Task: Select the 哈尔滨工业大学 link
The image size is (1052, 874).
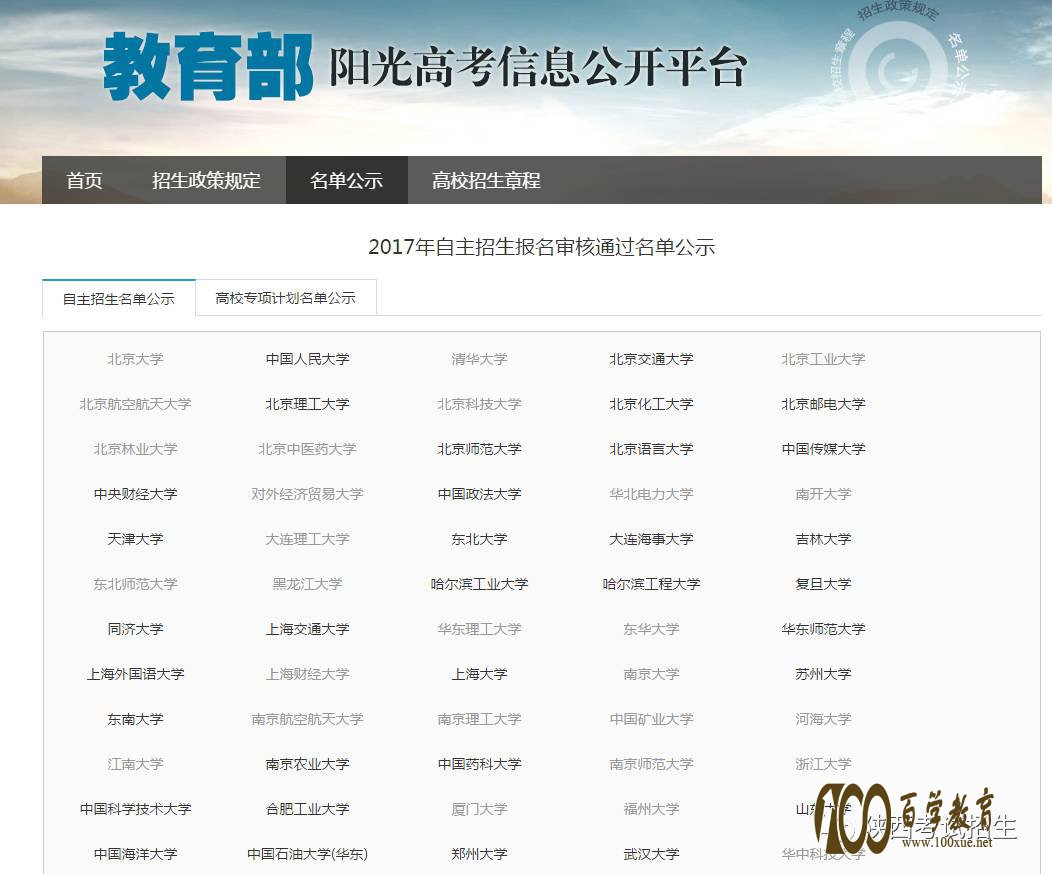Action: pyautogui.click(x=480, y=584)
